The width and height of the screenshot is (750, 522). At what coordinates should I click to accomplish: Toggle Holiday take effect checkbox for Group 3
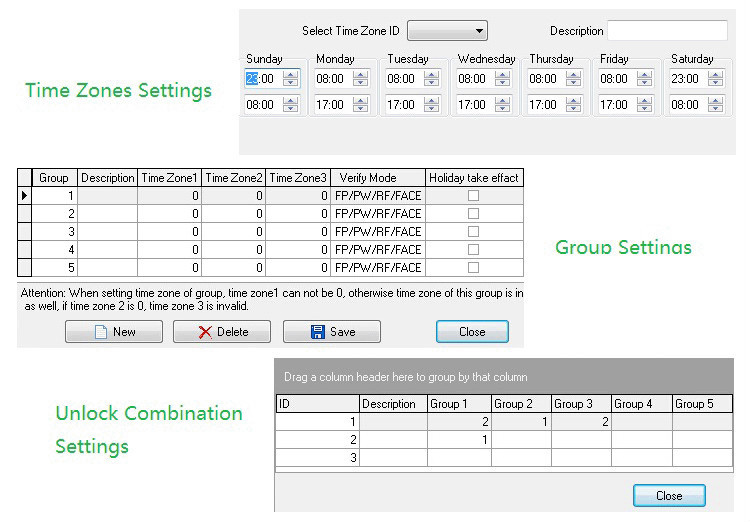pyautogui.click(x=473, y=232)
